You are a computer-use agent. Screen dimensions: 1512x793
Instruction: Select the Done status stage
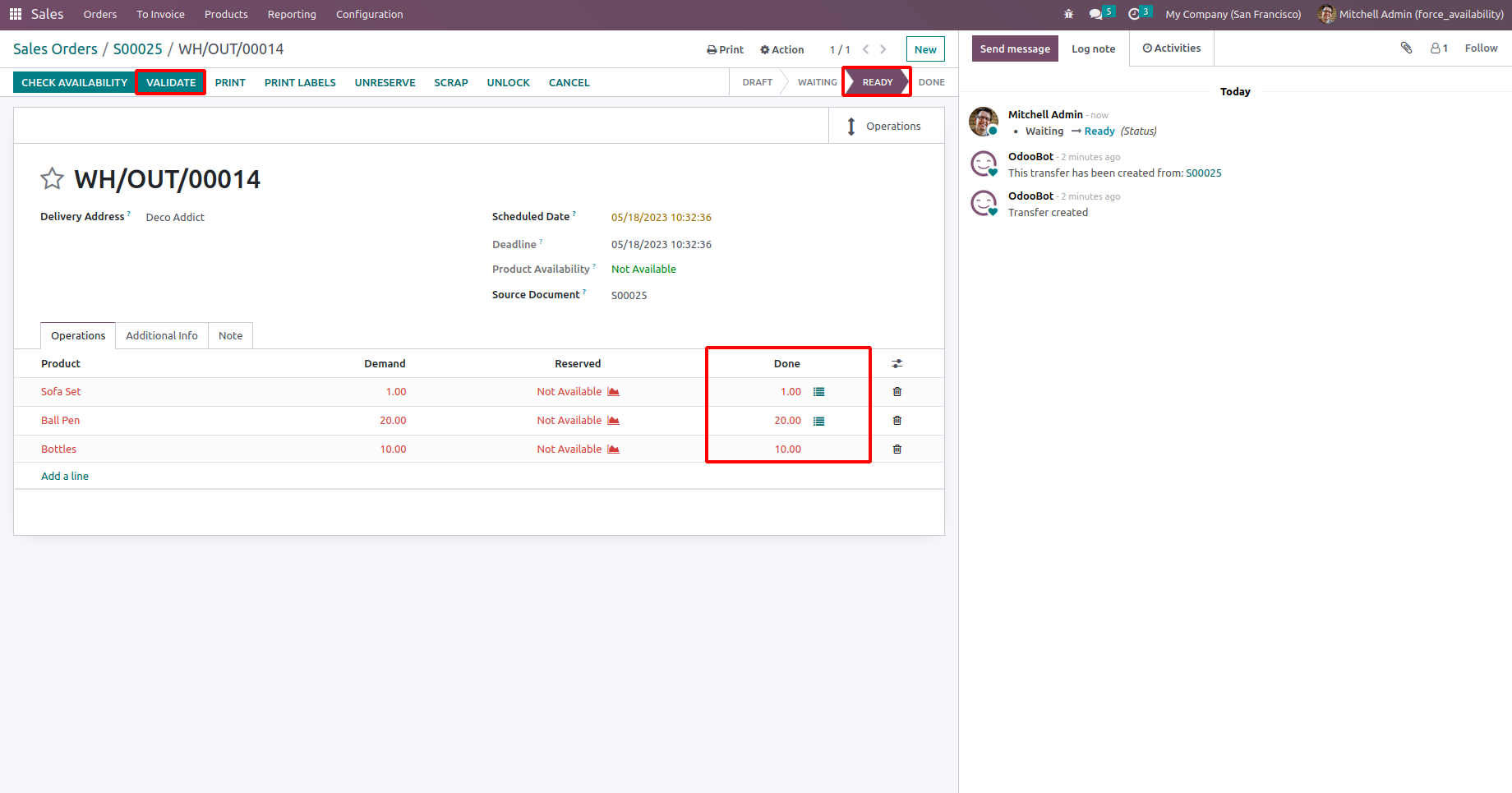(931, 82)
